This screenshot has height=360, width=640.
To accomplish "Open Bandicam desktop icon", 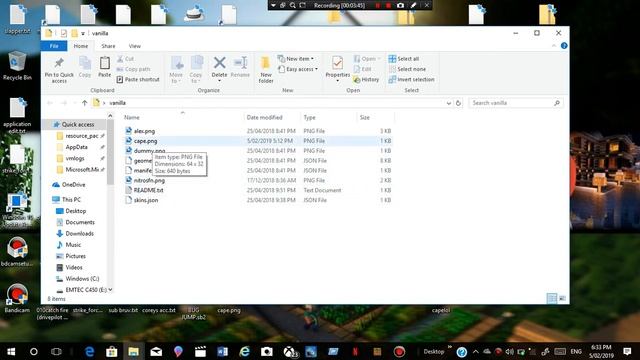I will 17,298.
